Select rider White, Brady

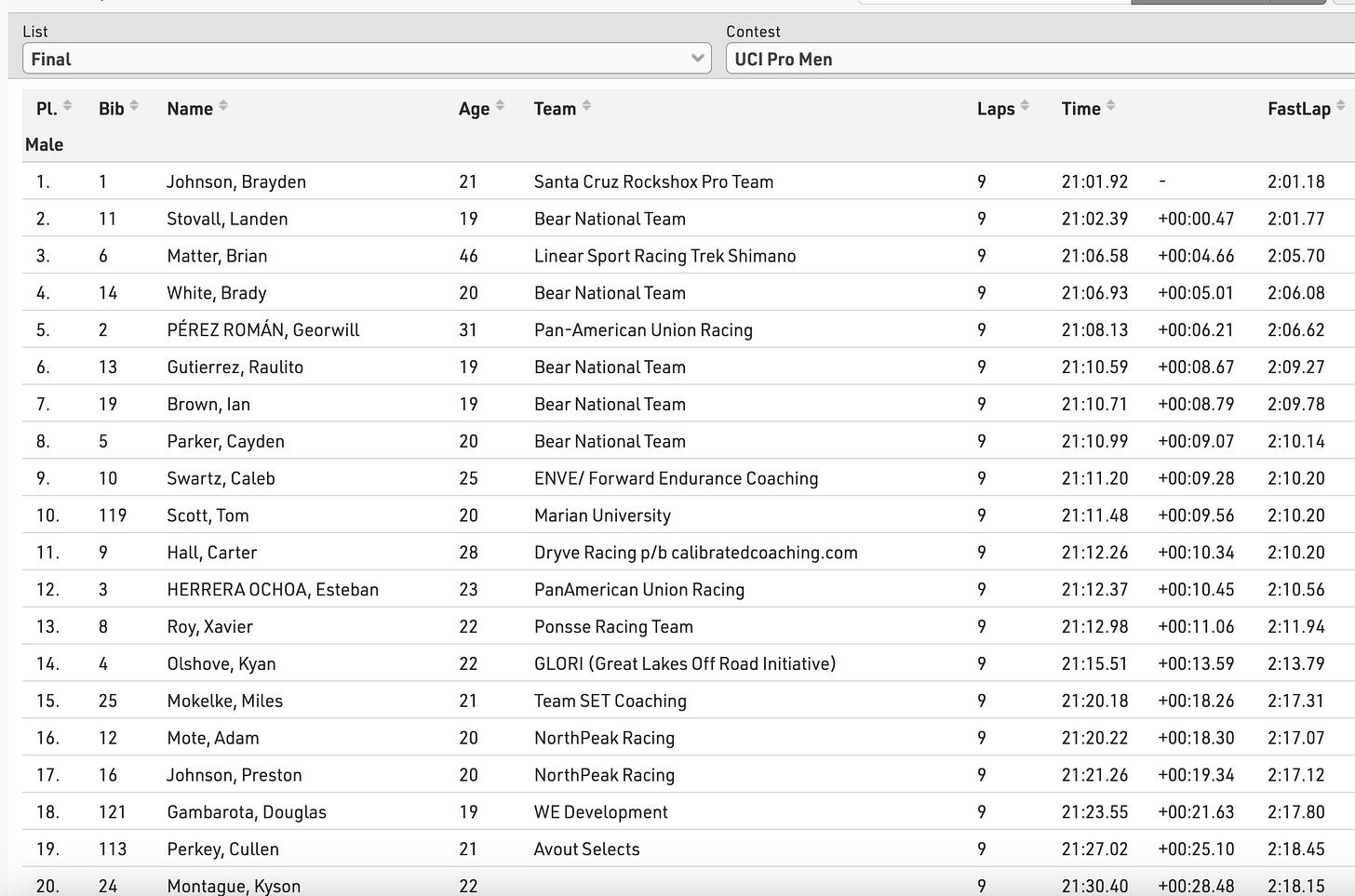(x=217, y=293)
